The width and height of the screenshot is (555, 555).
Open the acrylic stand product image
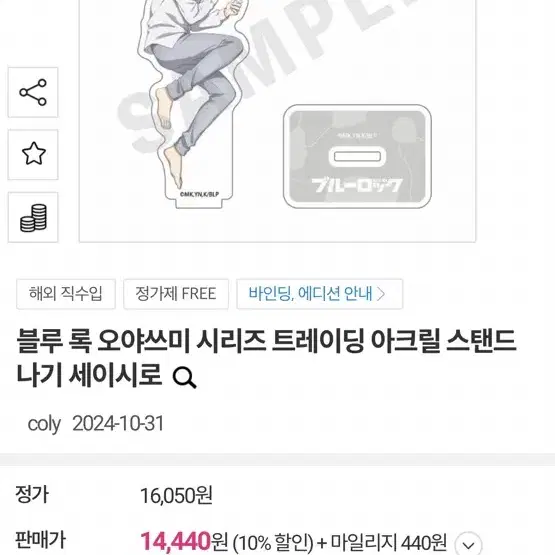pos(278,121)
